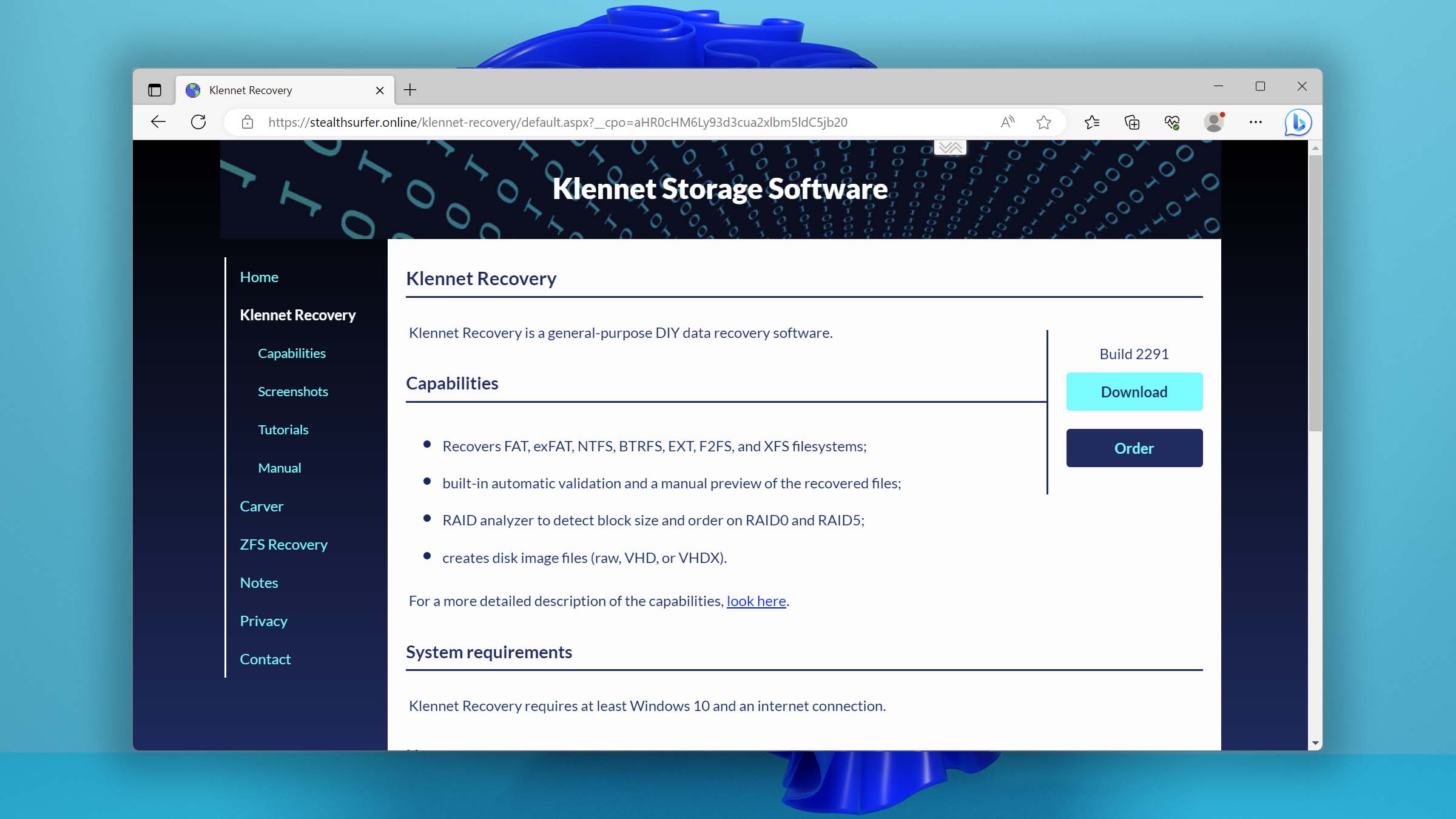Navigate to Carver page
The height and width of the screenshot is (819, 1456).
[x=261, y=506]
